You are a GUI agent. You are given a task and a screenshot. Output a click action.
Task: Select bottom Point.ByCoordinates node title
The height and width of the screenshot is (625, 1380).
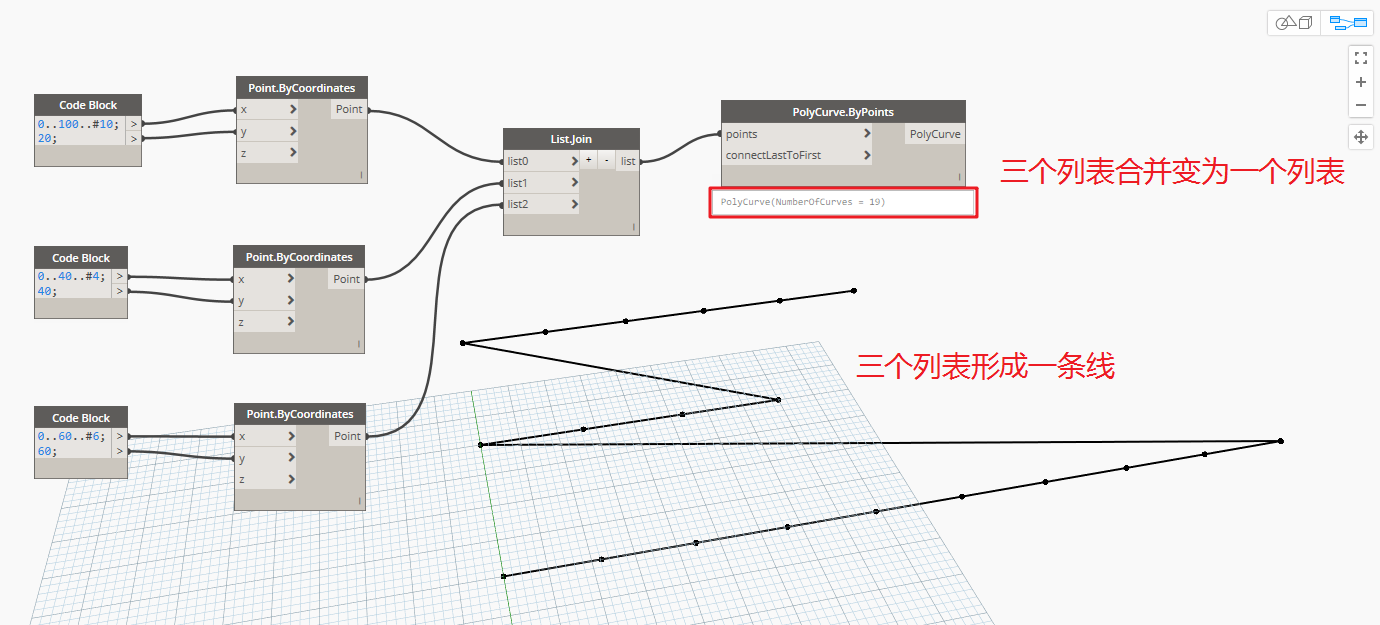point(300,414)
